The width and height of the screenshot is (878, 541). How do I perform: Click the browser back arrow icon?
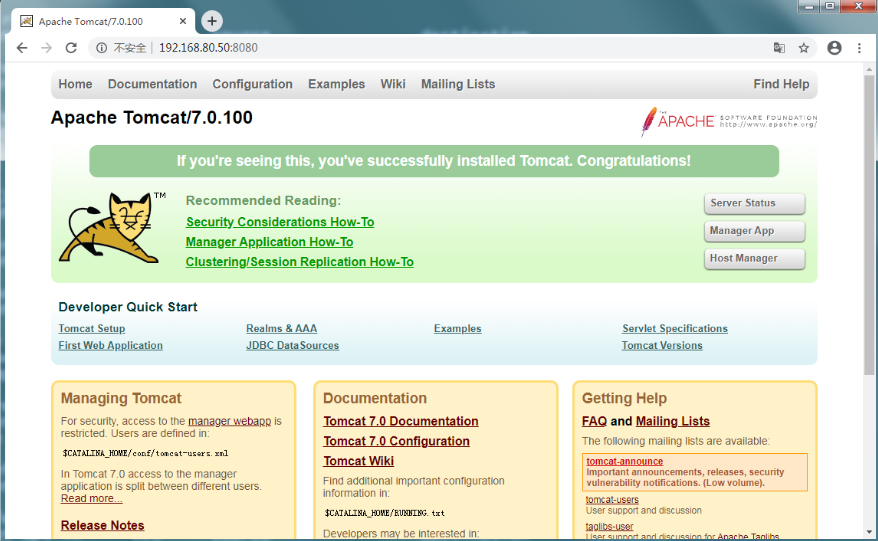pos(22,47)
